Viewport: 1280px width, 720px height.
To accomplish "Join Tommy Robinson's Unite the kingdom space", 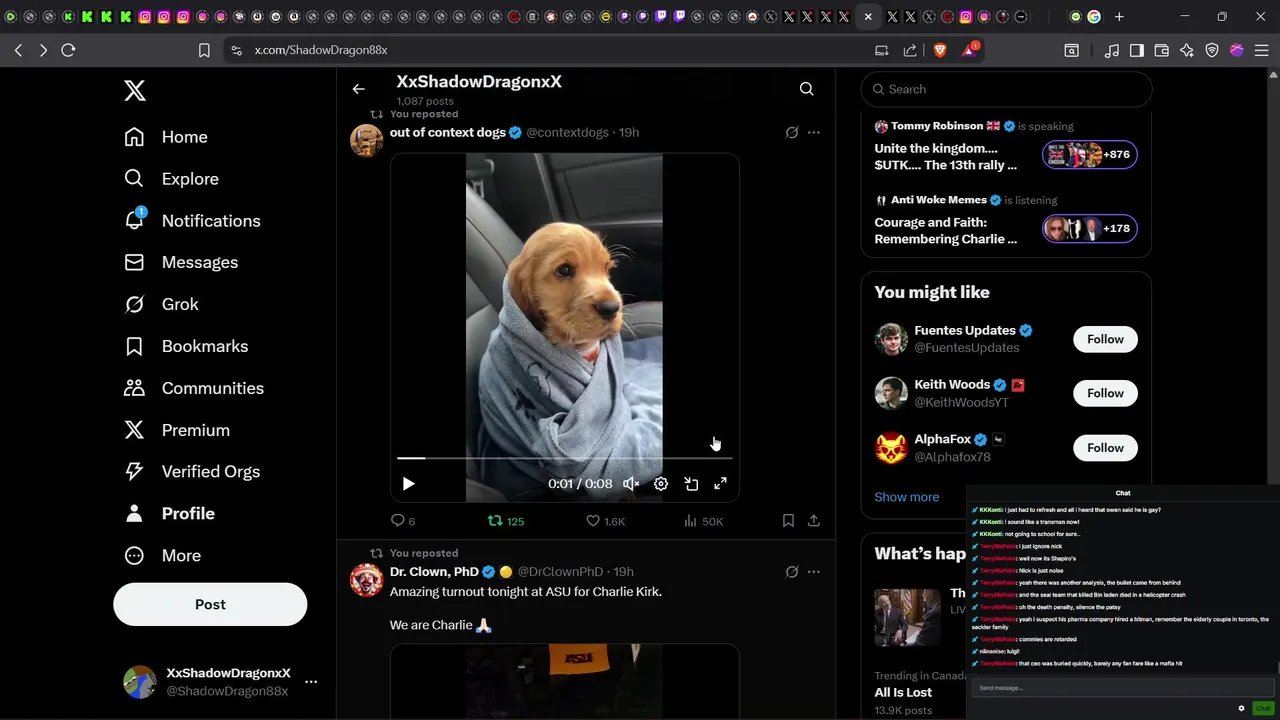I will (1089, 155).
